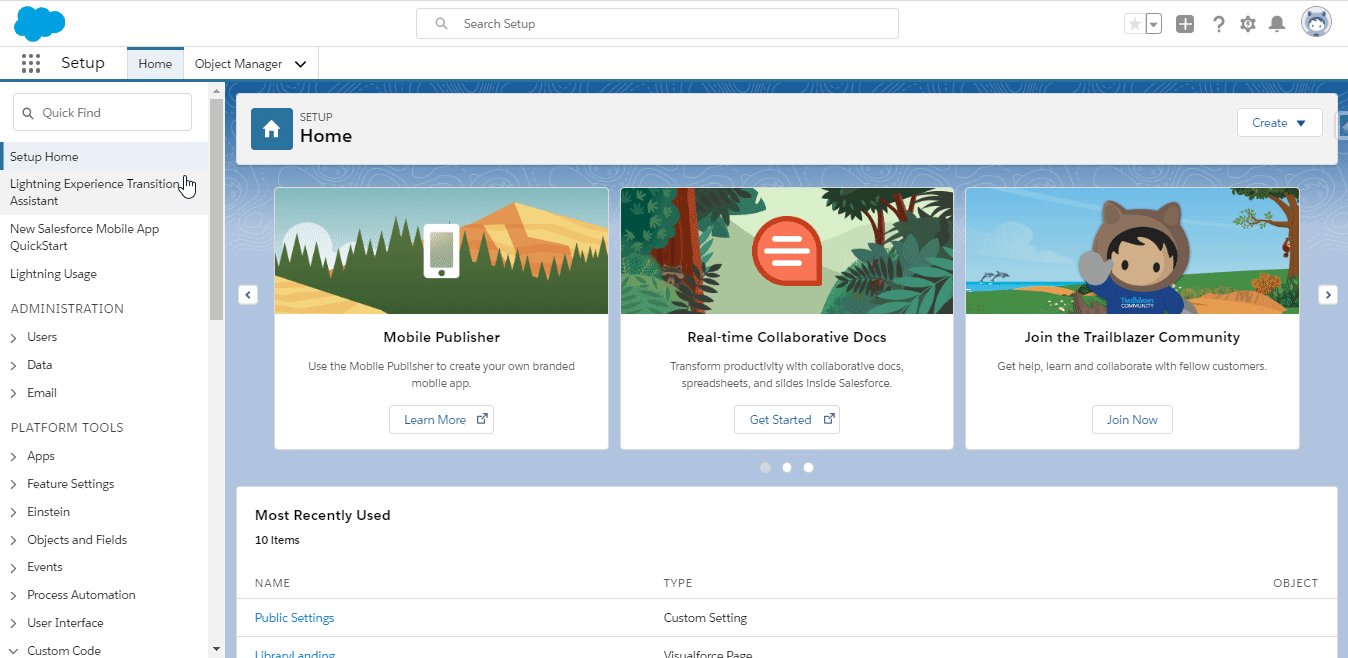Viewport: 1348px width, 658px height.
Task: Click the Trailblazer Community card image
Action: (1132, 251)
